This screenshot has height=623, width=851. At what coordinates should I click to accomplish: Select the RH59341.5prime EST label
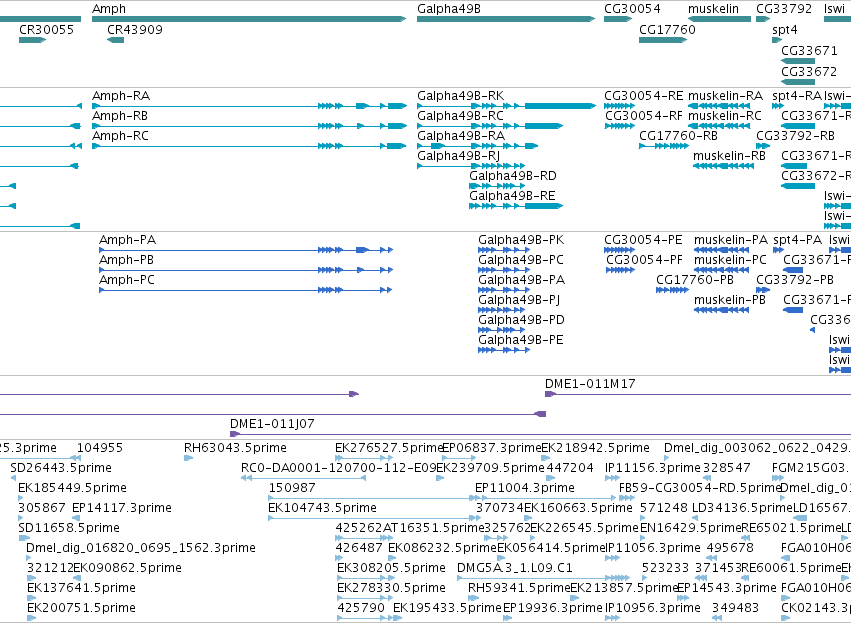click(x=519, y=588)
